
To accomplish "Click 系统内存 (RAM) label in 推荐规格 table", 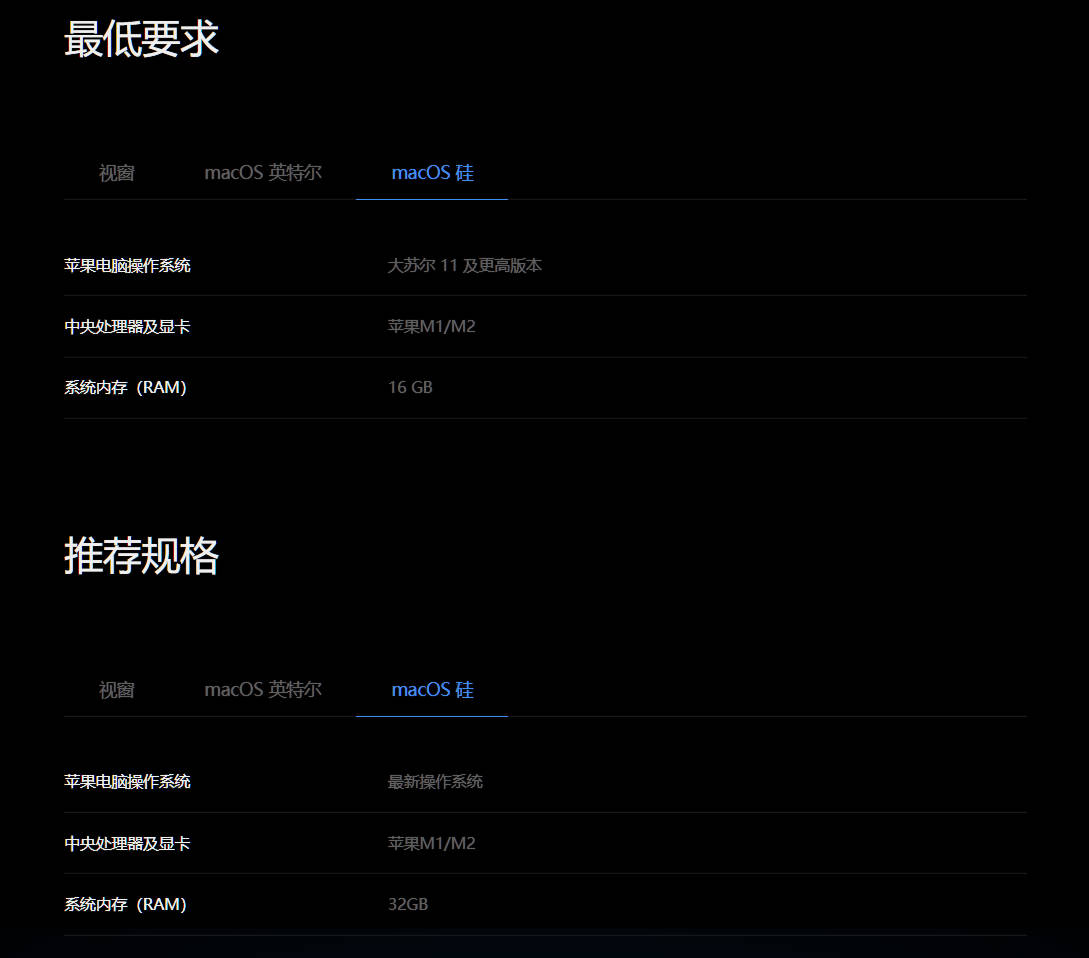I will [x=126, y=905].
